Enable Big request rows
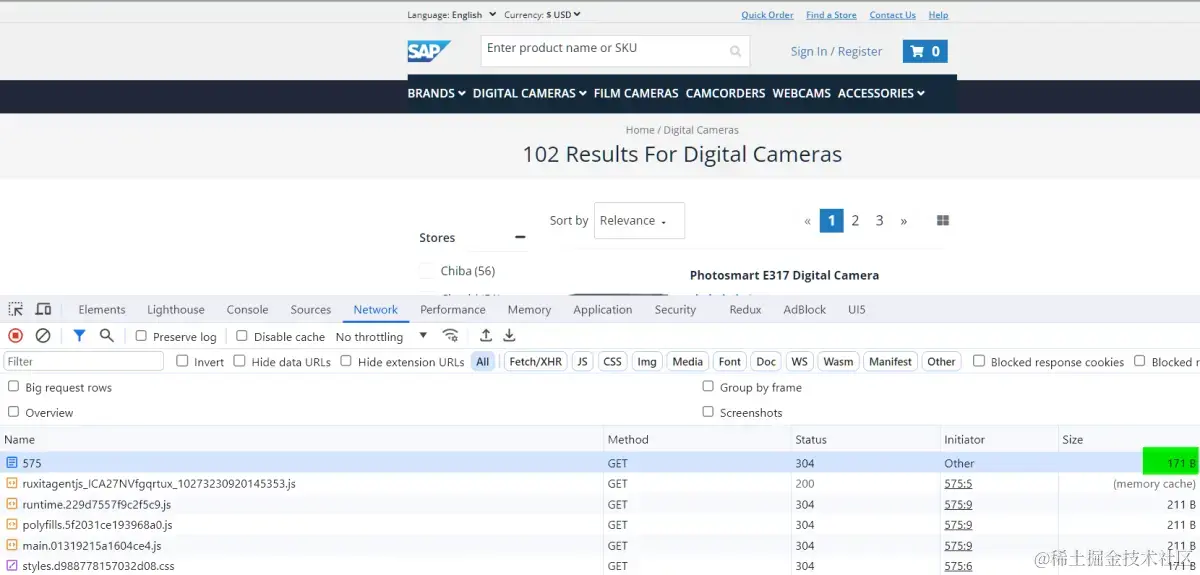Viewport: 1200px width, 575px height. 13,386
